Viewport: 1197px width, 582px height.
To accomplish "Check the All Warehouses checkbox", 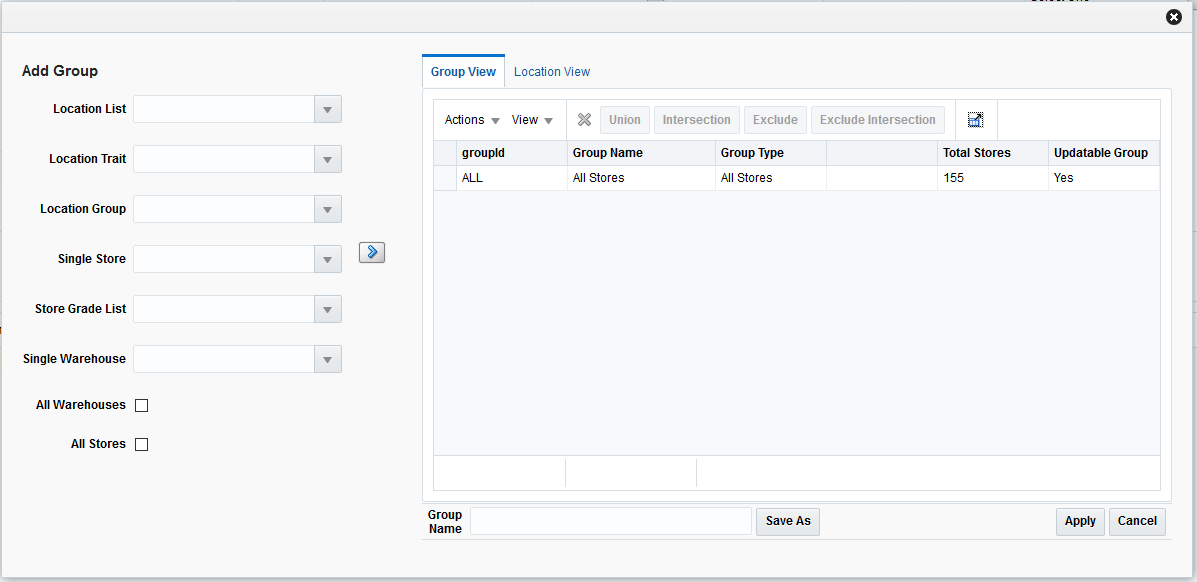I will tap(141, 406).
